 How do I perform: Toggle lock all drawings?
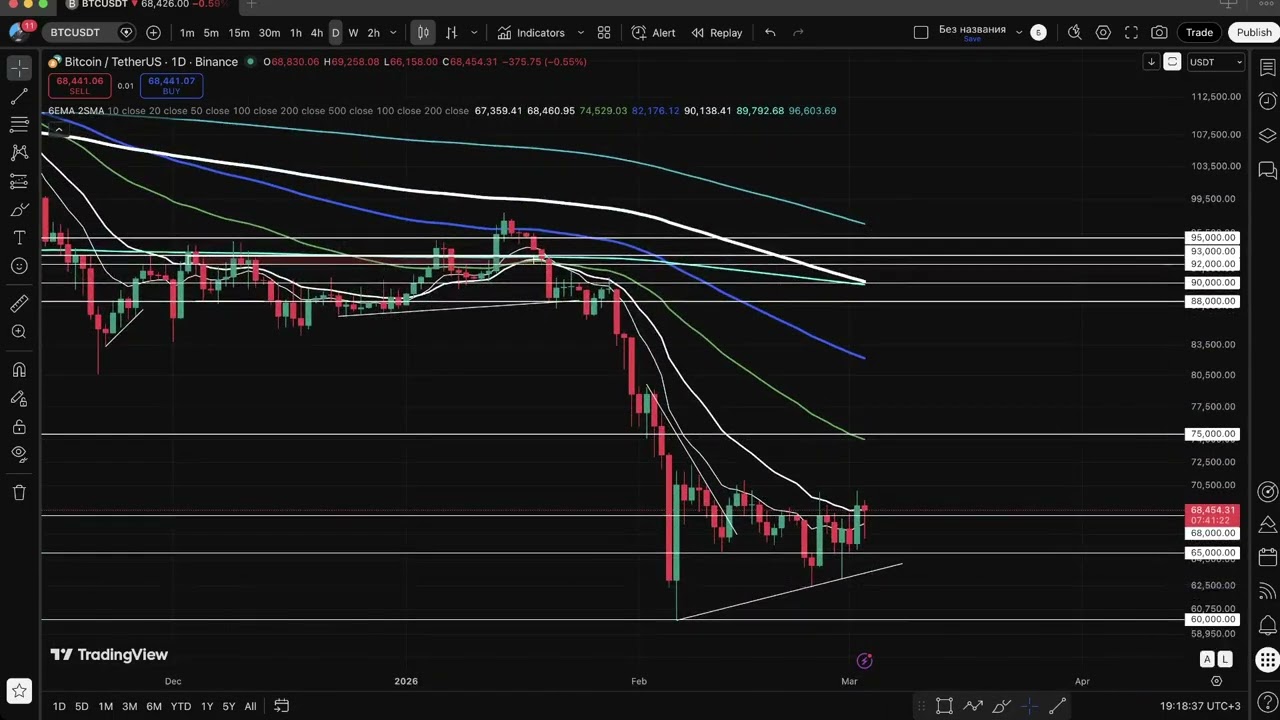coord(19,427)
